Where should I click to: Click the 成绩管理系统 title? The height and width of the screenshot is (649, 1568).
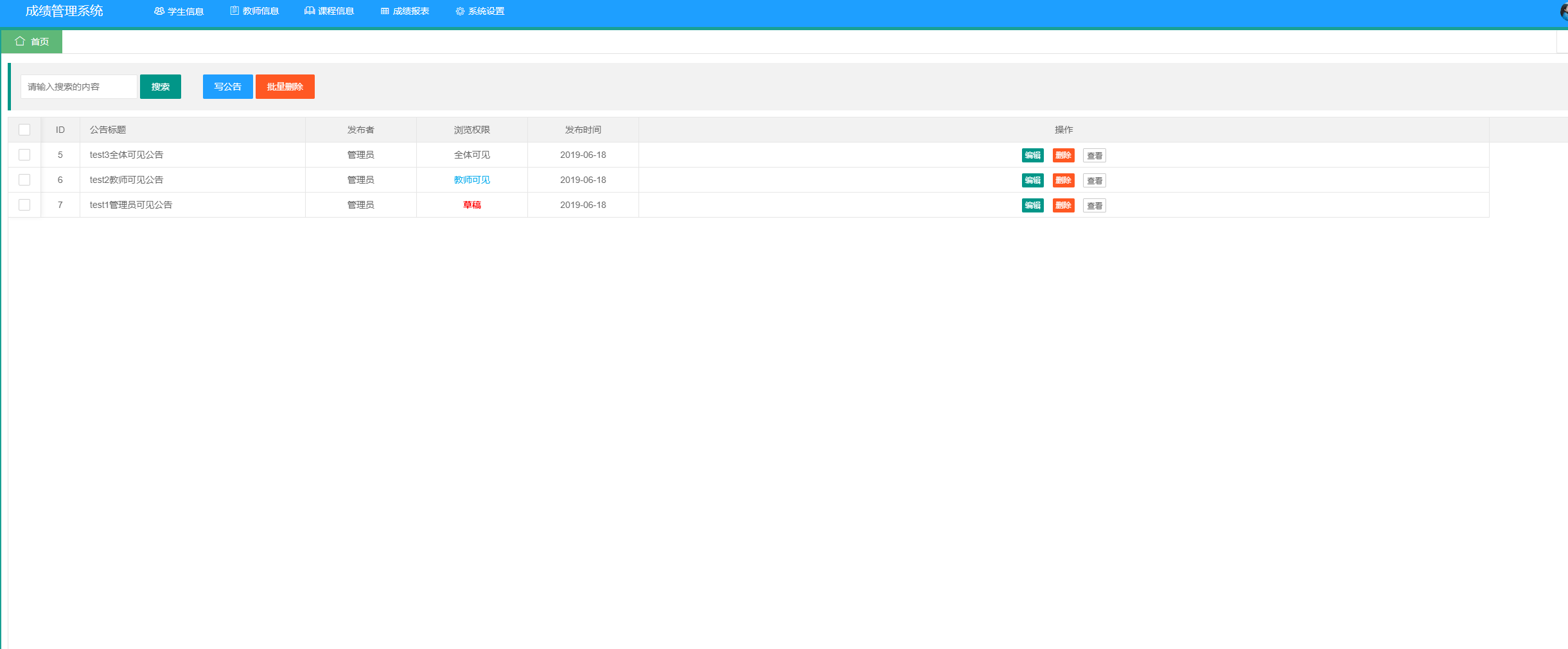pos(63,11)
